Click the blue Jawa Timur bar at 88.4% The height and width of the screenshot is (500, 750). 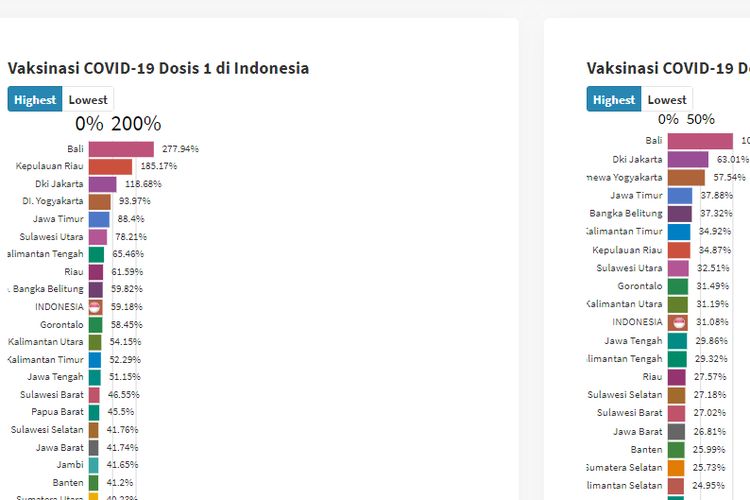(x=99, y=219)
